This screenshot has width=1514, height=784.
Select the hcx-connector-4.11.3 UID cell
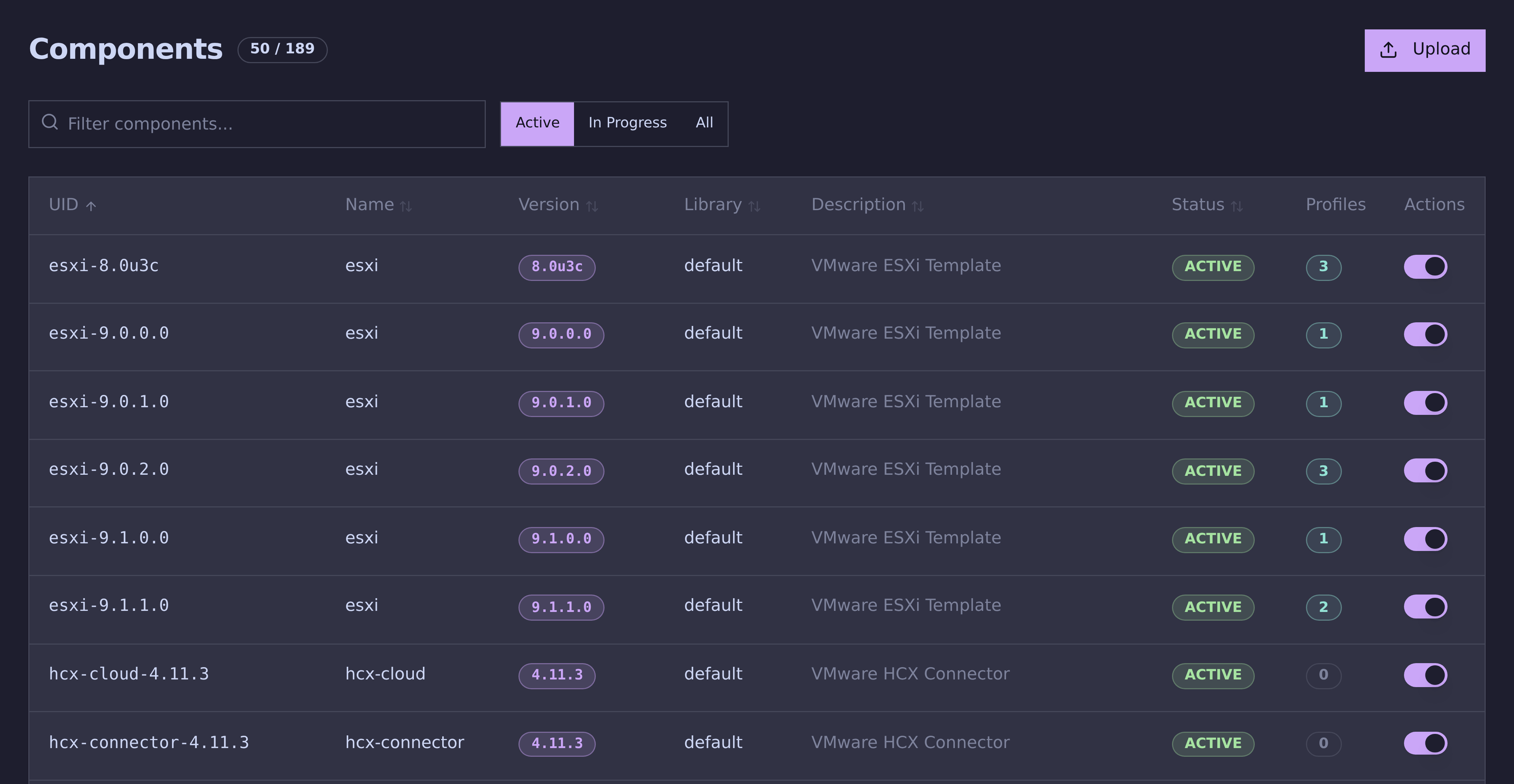point(149,743)
